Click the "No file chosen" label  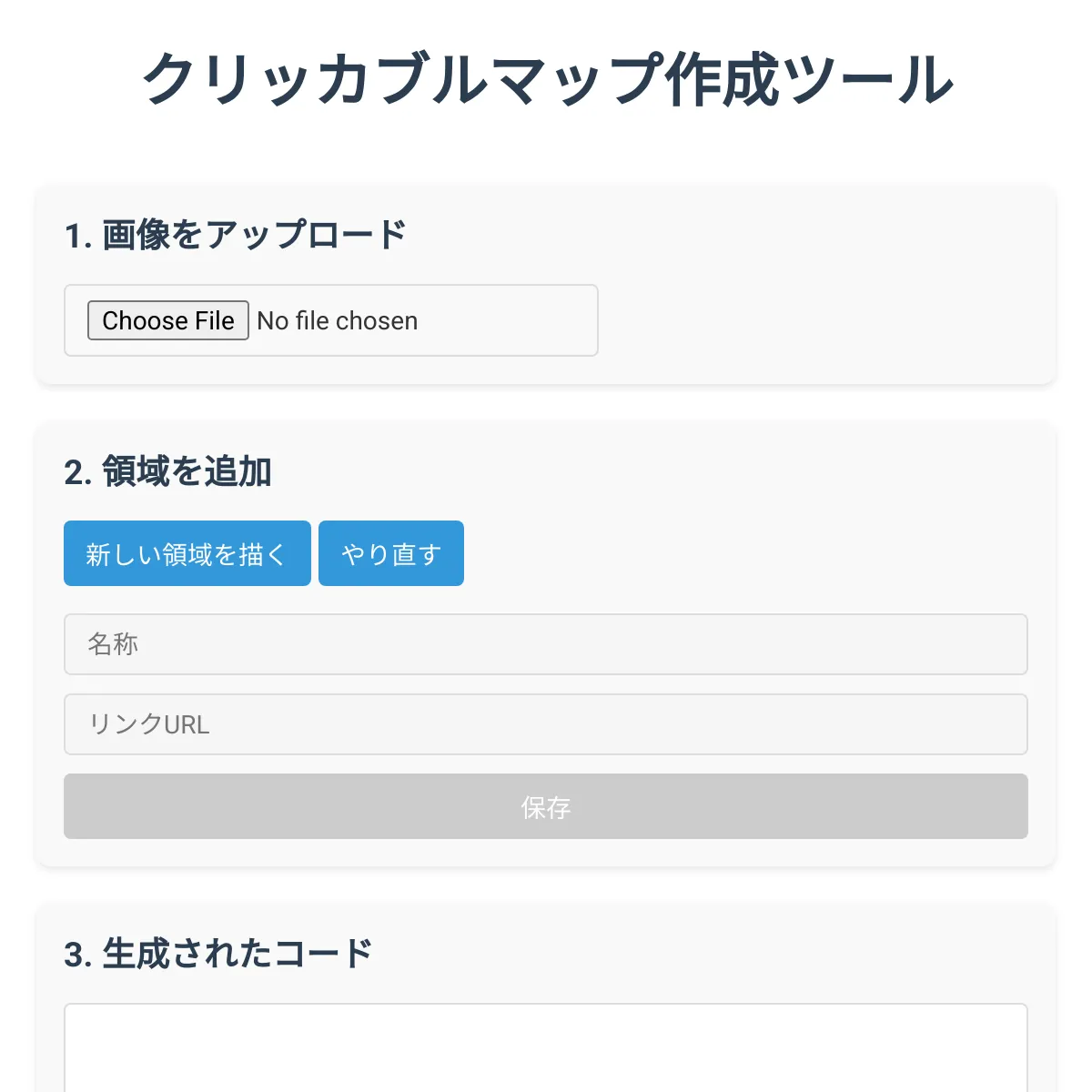338,321
